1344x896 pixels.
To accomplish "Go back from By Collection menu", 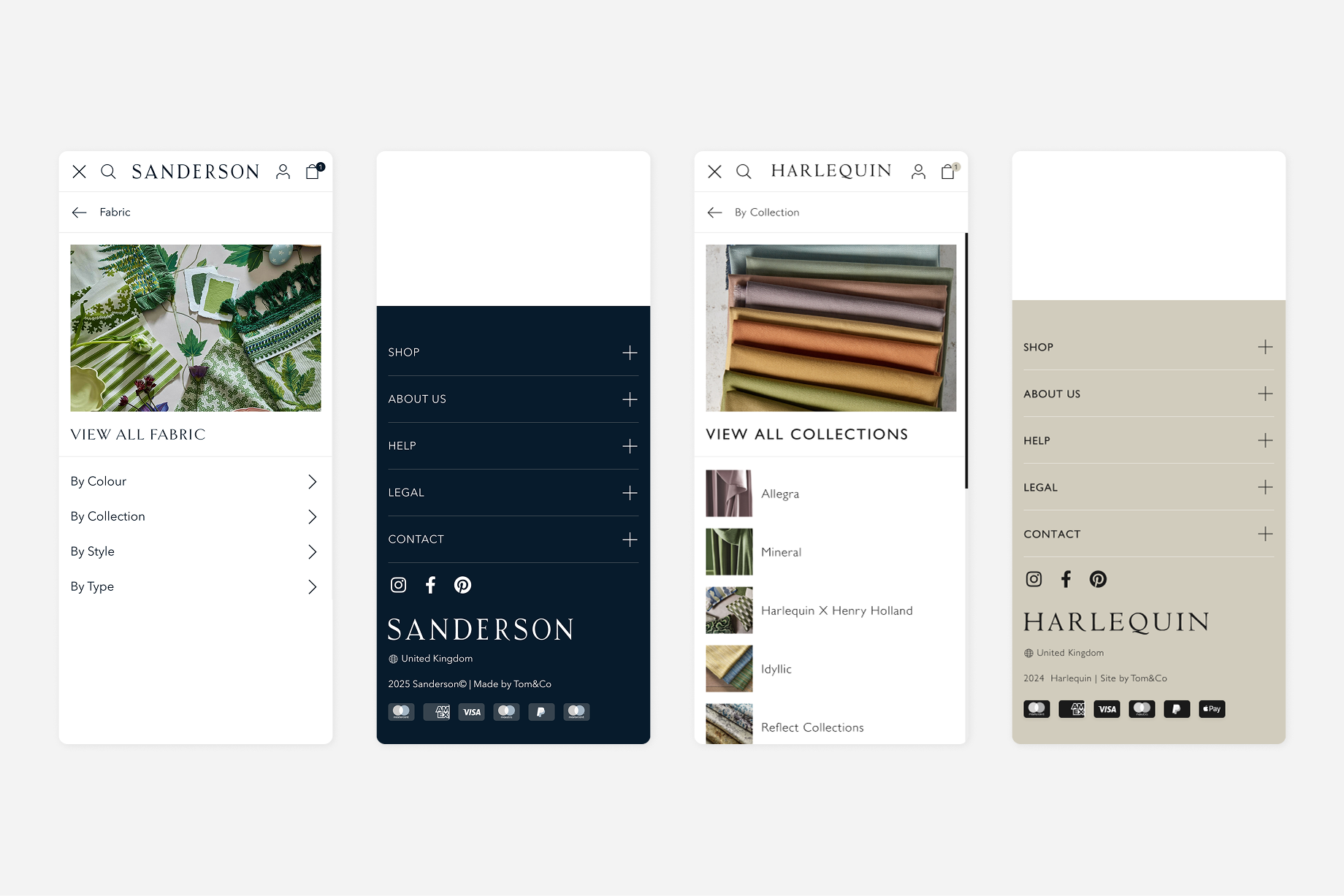I will pyautogui.click(x=715, y=212).
